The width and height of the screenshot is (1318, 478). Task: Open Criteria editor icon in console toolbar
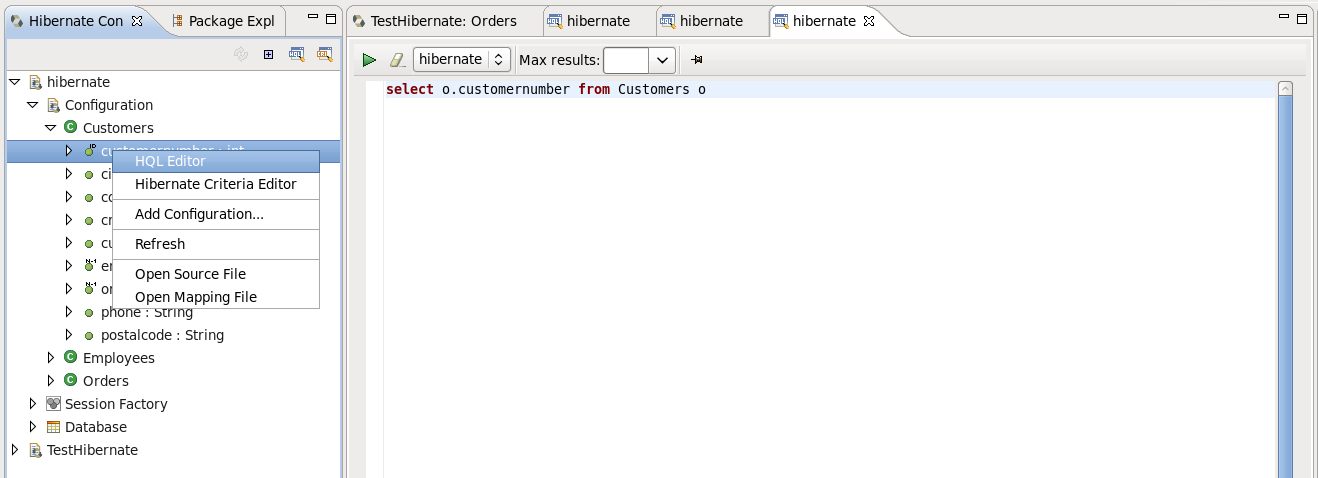324,54
